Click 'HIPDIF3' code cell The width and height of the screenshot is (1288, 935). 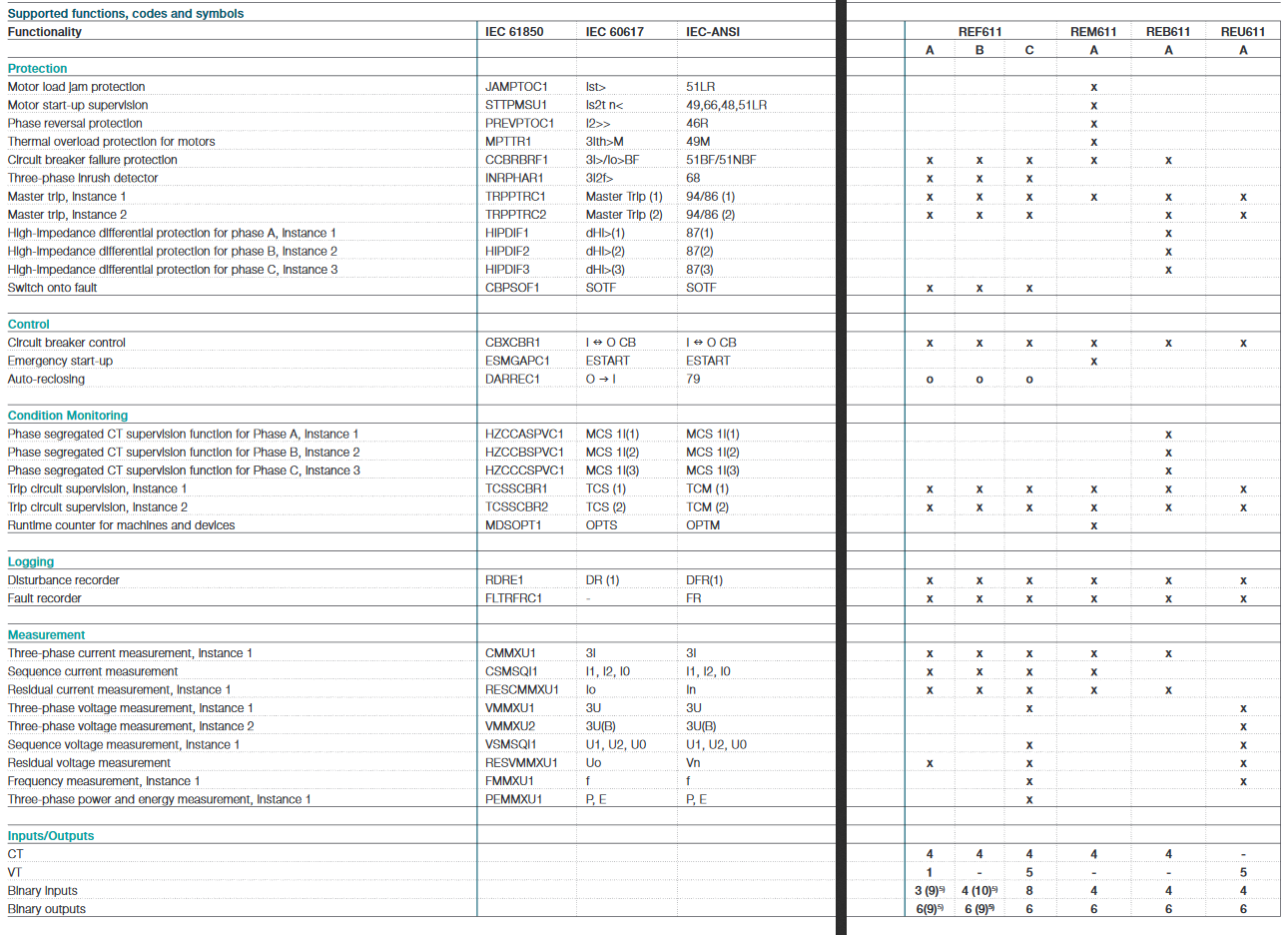(507, 270)
